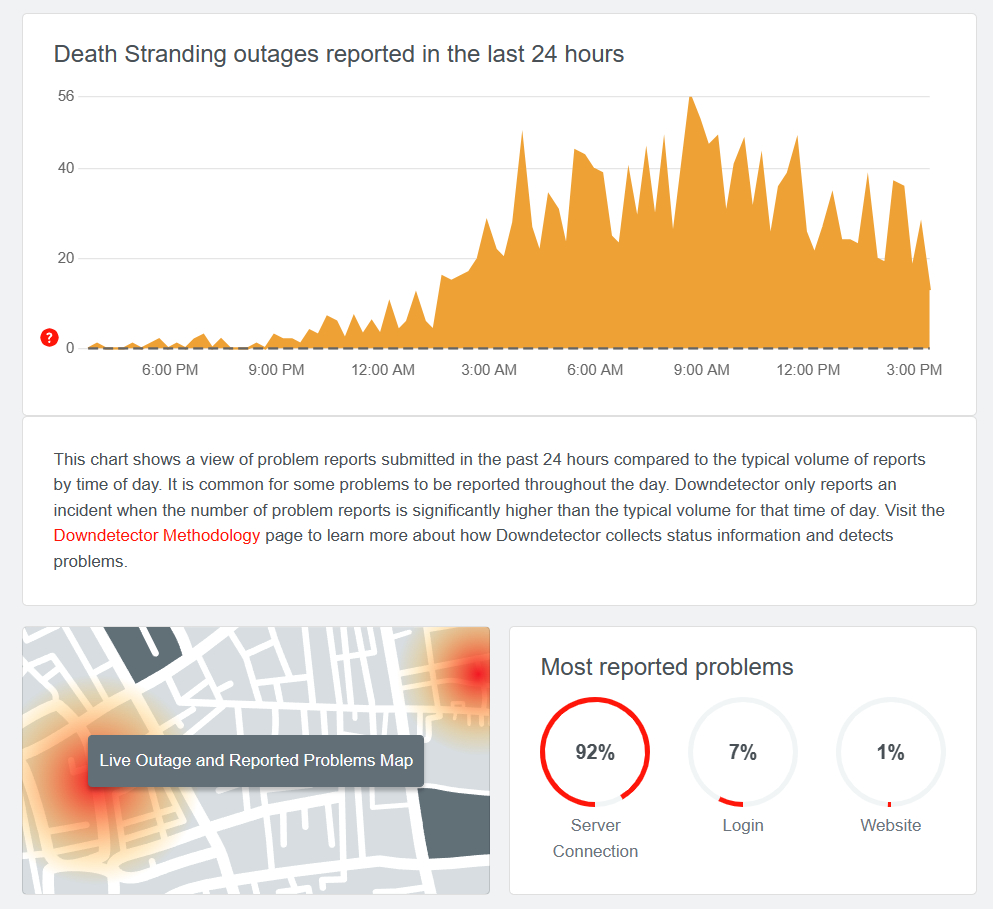Click the 3:00 PM axis label
Viewport: 993px width, 909px height.
tap(914, 370)
